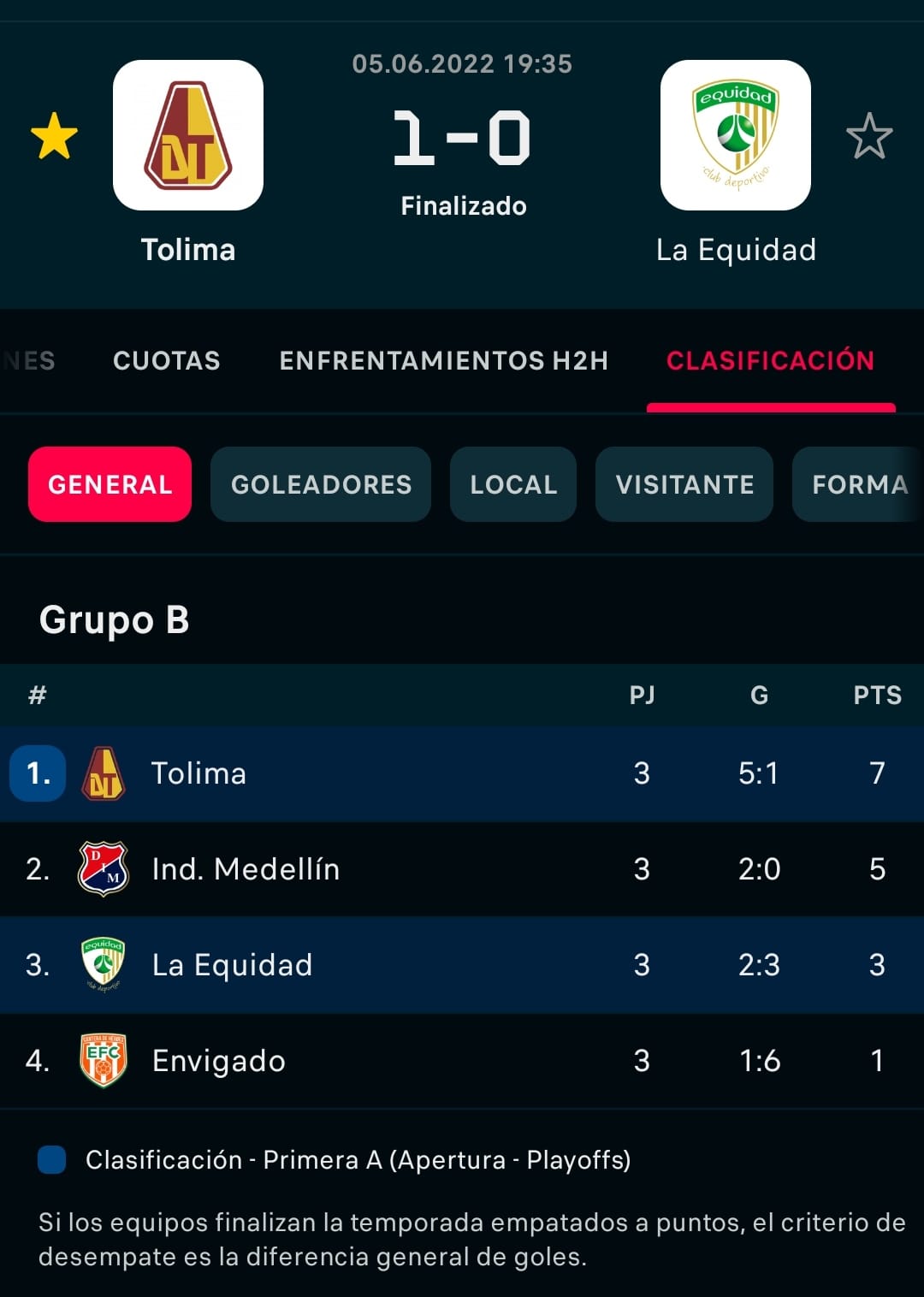Favorite La Equidad using the outline star
Screen dimensions: 924x1297
pos(869,136)
